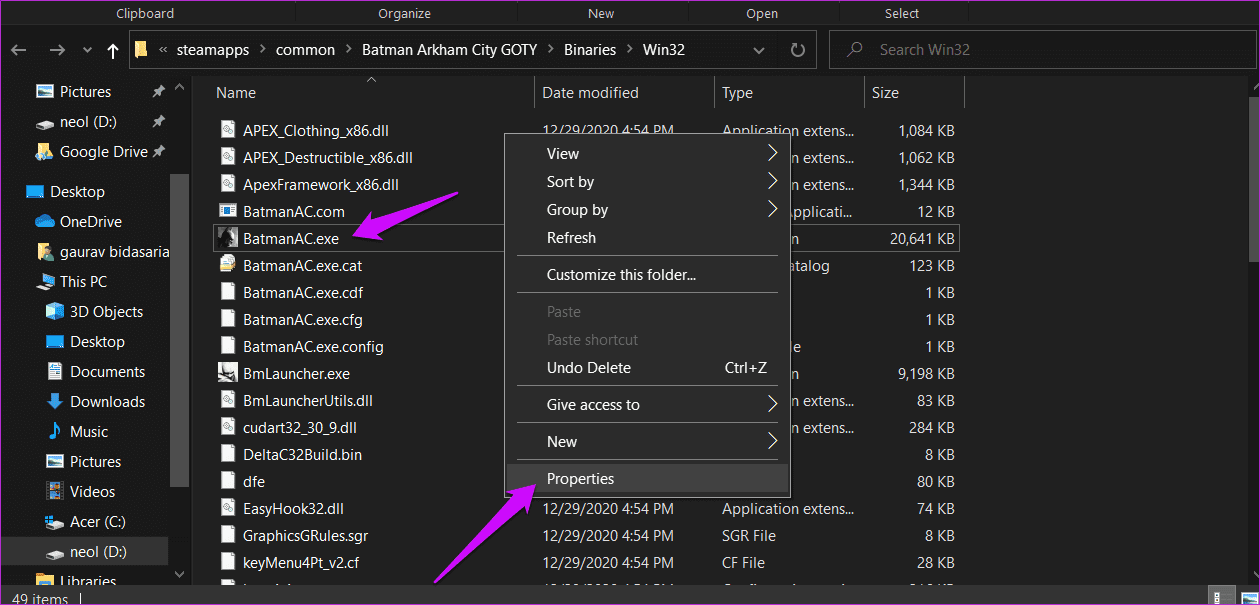
Task: Select the common breadcrumb
Action: click(305, 50)
